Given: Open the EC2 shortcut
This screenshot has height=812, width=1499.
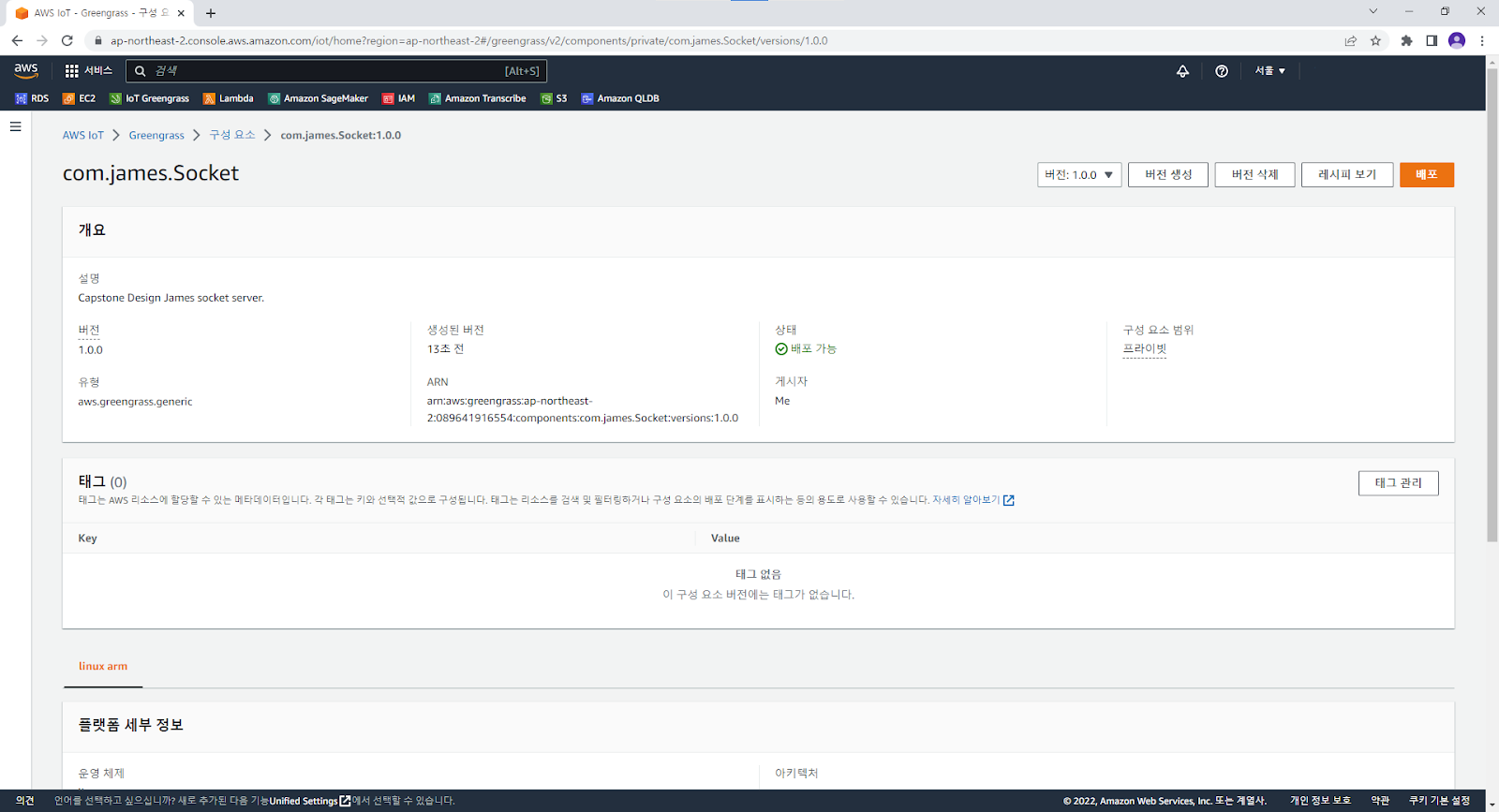Looking at the screenshot, I should point(79,98).
